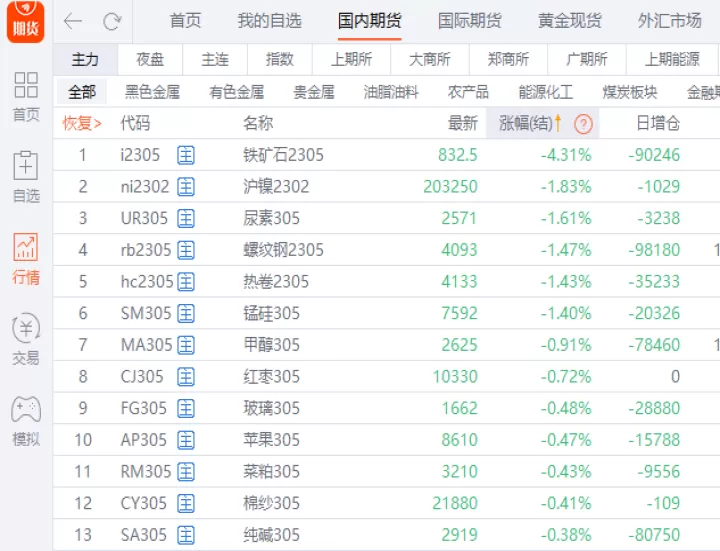Click the 玻璃305 contract name
Screen dimensions: 720x551
coord(271,409)
